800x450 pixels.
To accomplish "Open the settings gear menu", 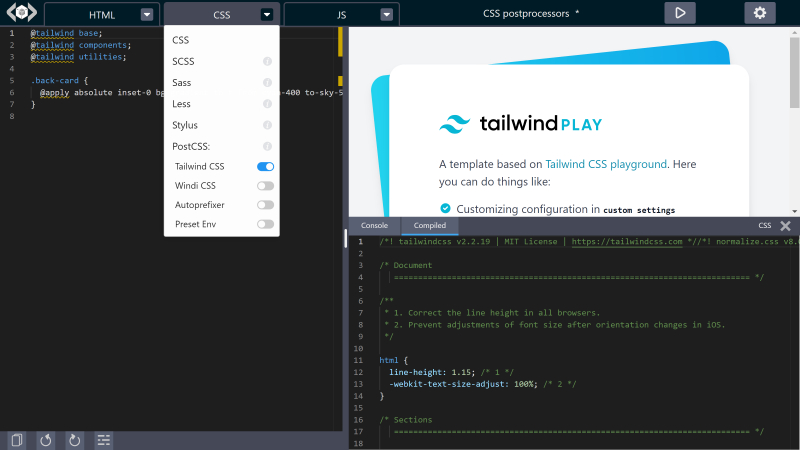I will tap(760, 14).
